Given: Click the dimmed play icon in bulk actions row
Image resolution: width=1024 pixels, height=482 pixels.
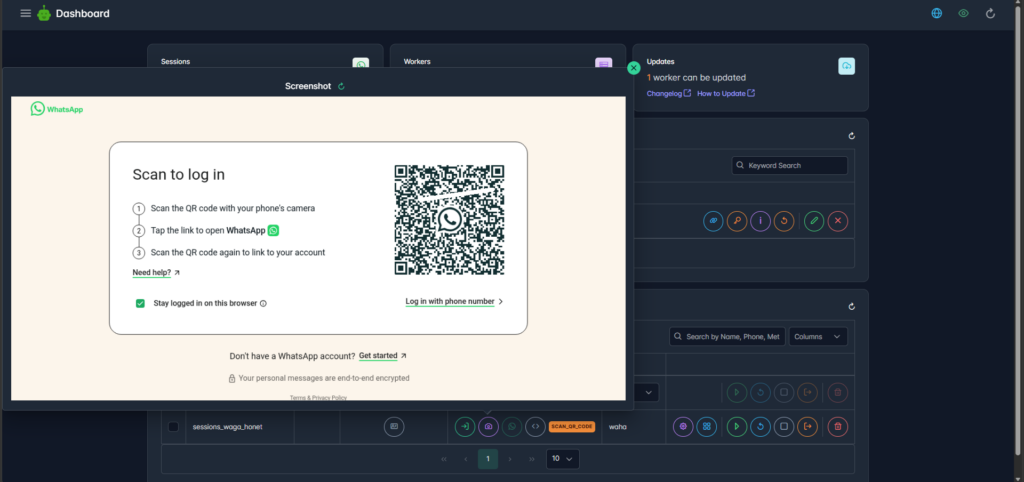Looking at the screenshot, I should pyautogui.click(x=737, y=393).
